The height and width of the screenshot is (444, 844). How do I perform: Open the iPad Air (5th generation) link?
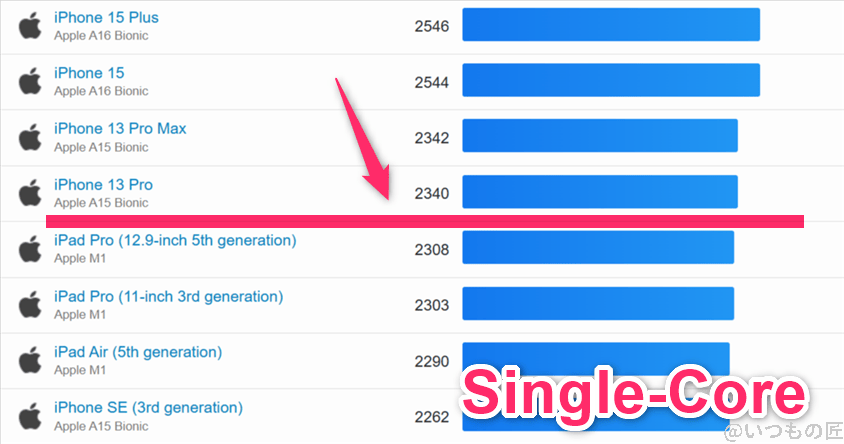click(138, 352)
